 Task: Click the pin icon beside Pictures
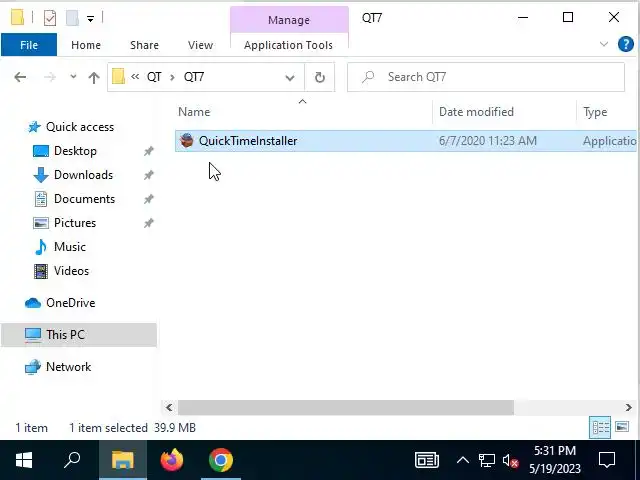point(149,223)
